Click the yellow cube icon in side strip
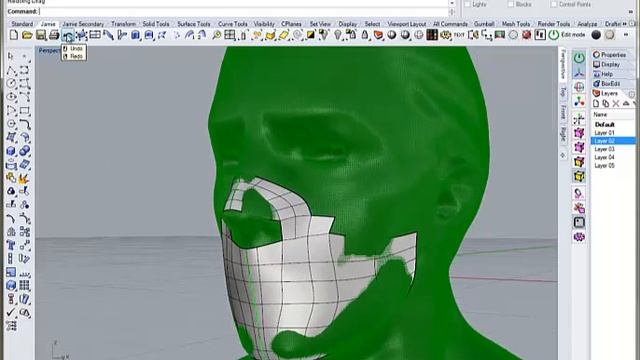 point(579,176)
